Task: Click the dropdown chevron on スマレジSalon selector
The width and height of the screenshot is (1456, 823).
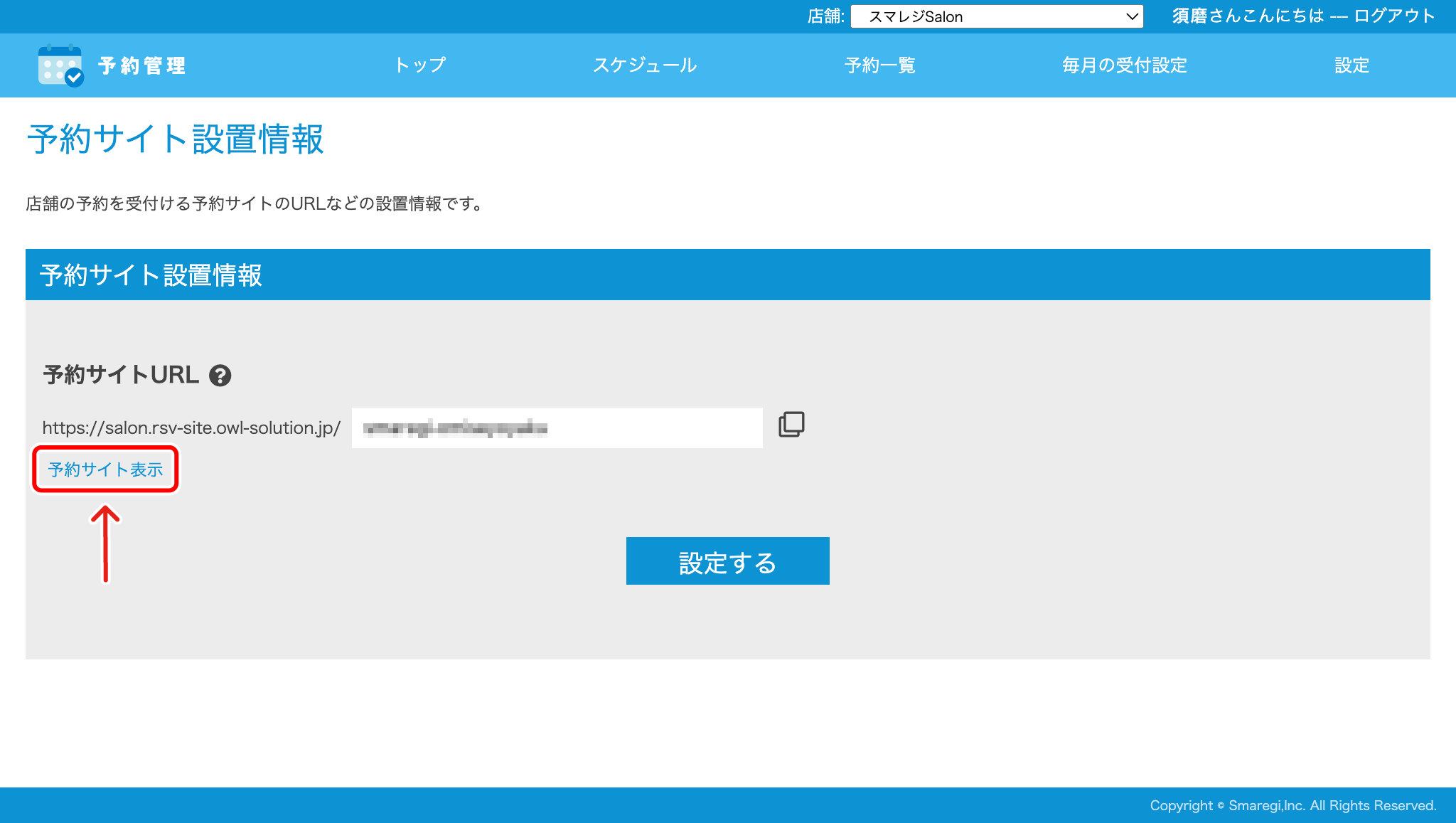Action: pos(1130,16)
